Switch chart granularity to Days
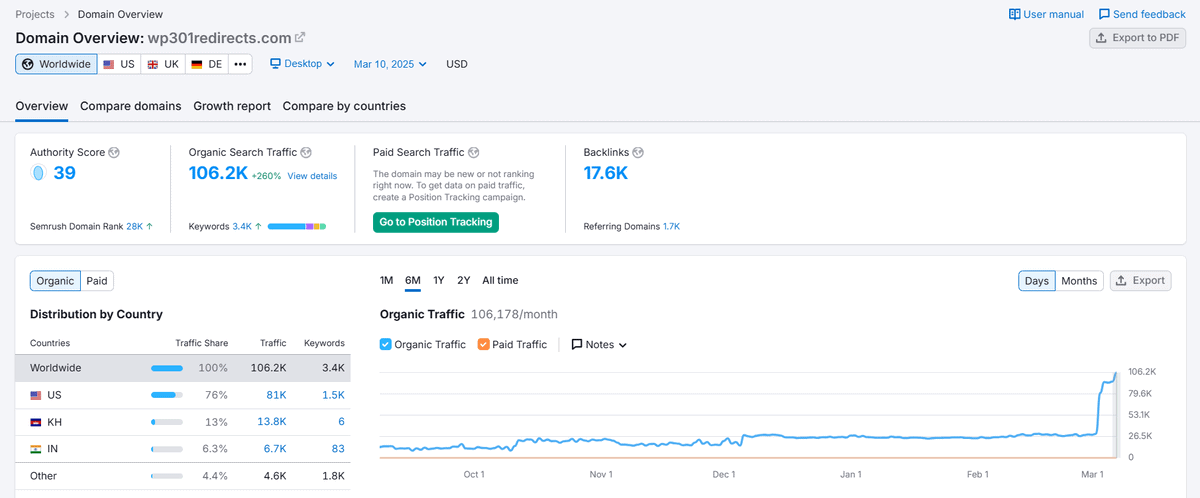This screenshot has width=1200, height=498. [x=1037, y=281]
